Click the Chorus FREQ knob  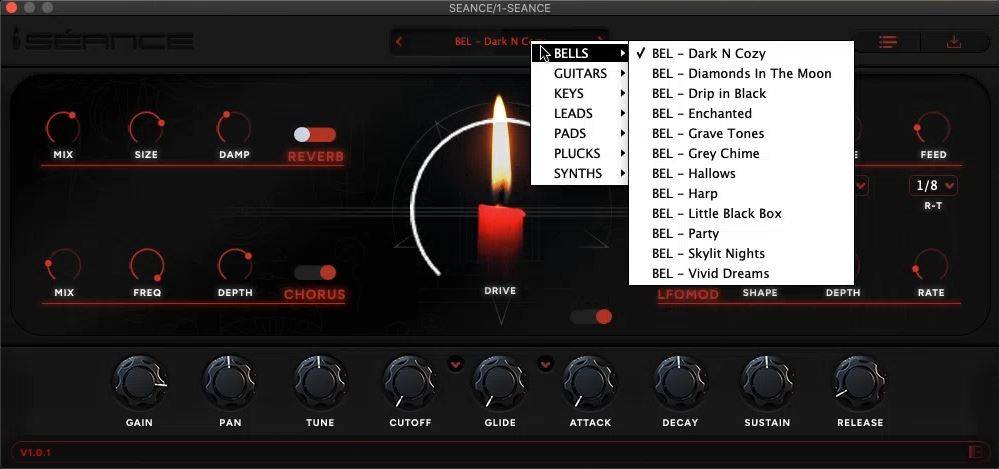point(147,266)
